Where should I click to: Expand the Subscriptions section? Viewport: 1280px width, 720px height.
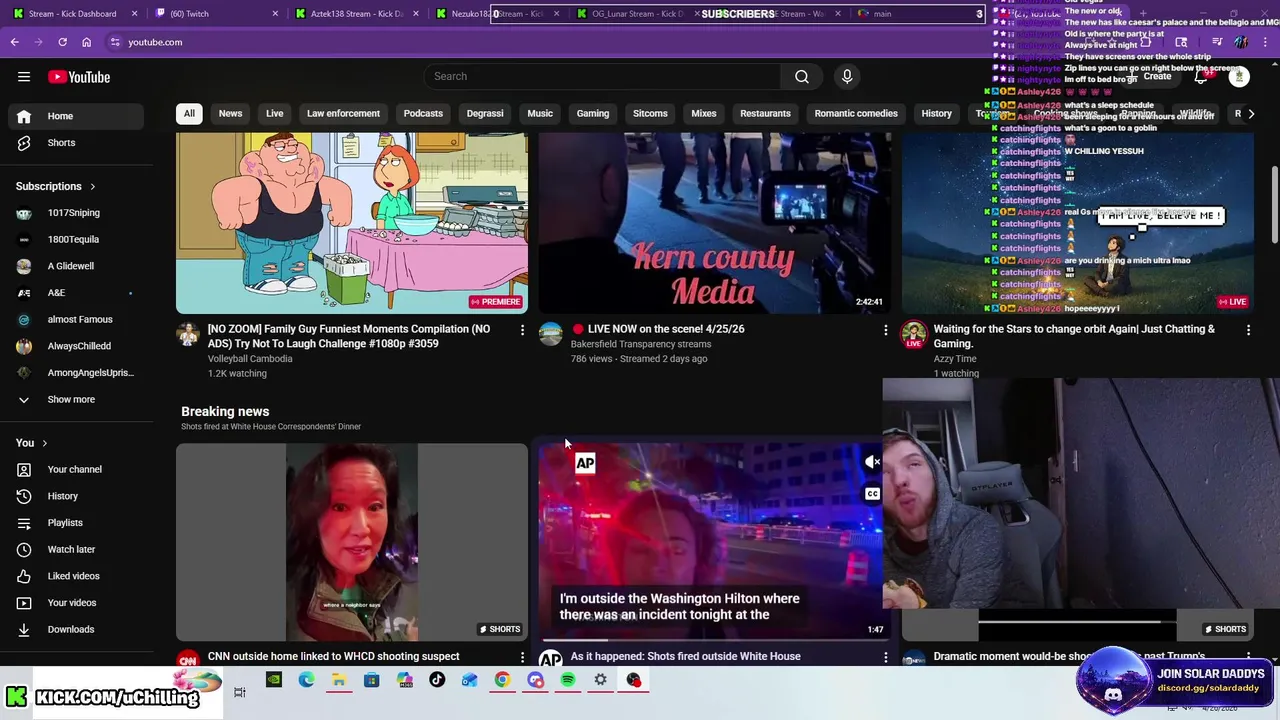click(56, 186)
